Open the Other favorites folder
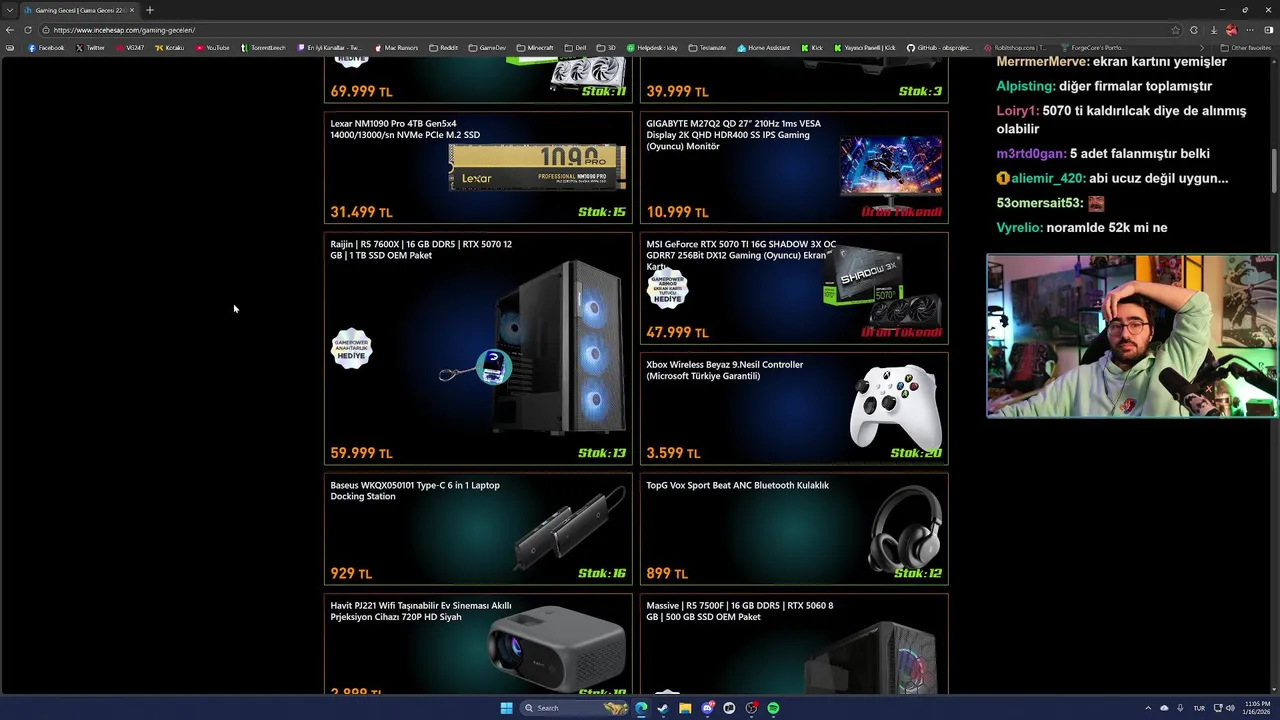1280x720 pixels. [x=1245, y=48]
